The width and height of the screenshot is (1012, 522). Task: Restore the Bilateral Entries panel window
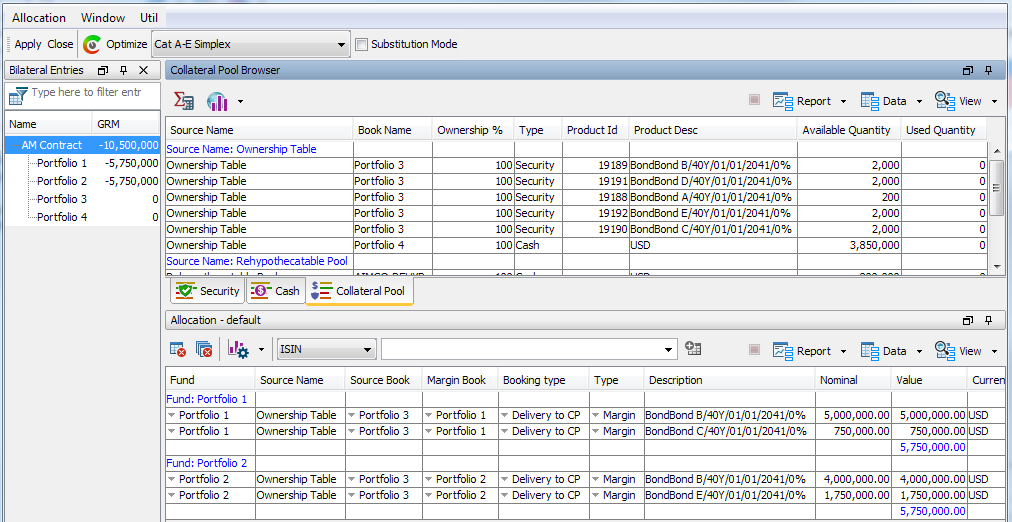coord(103,70)
